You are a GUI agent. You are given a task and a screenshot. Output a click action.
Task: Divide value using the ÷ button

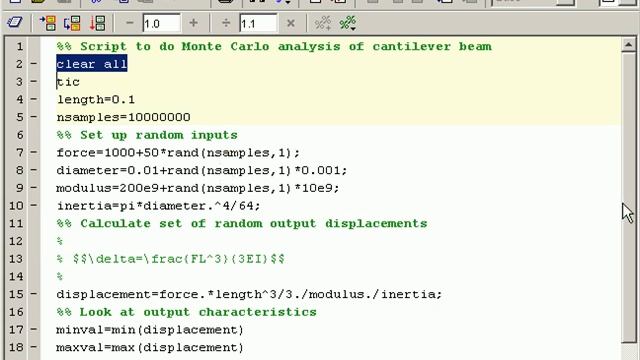tap(226, 23)
